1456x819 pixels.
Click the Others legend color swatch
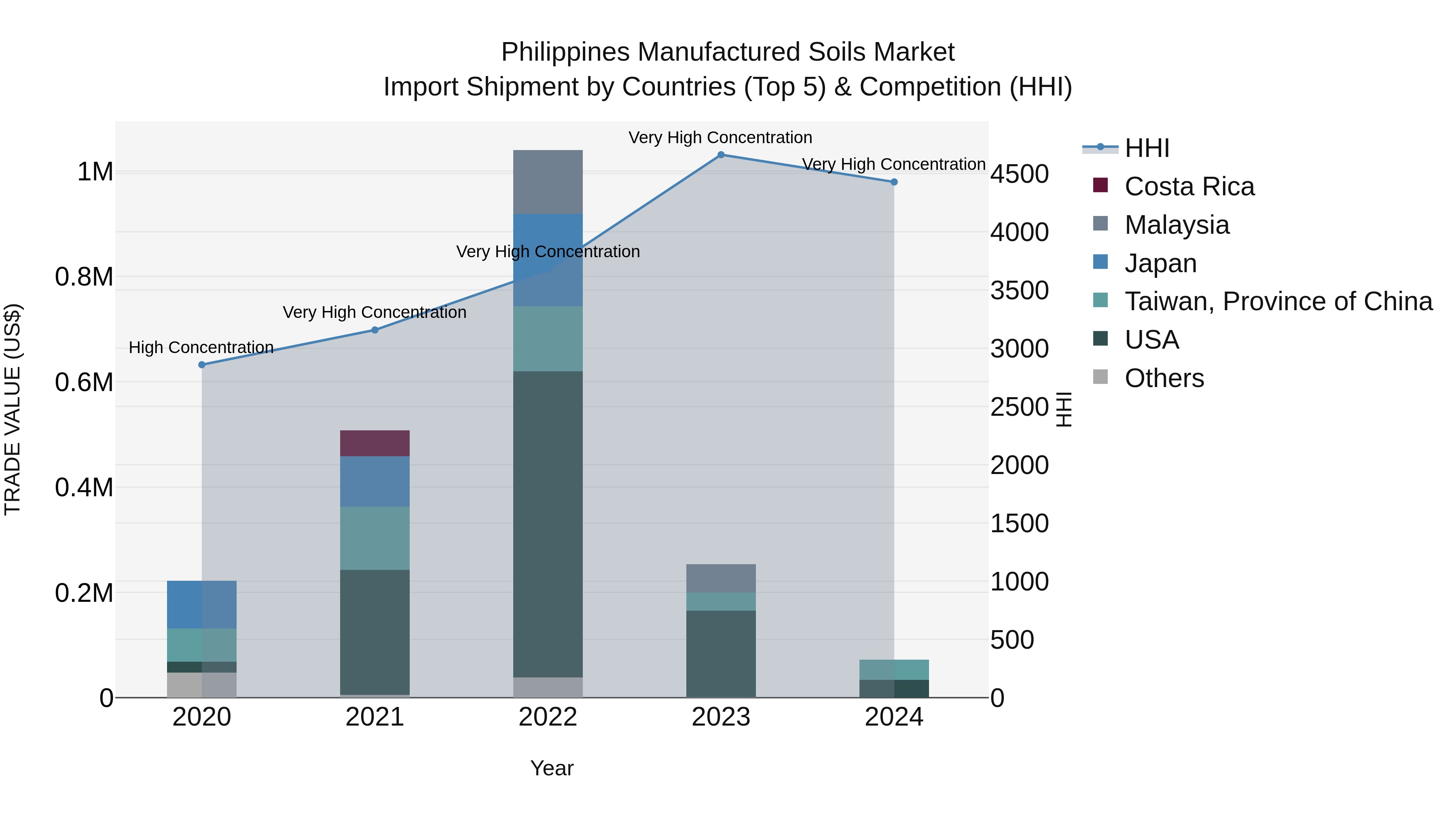point(1100,377)
